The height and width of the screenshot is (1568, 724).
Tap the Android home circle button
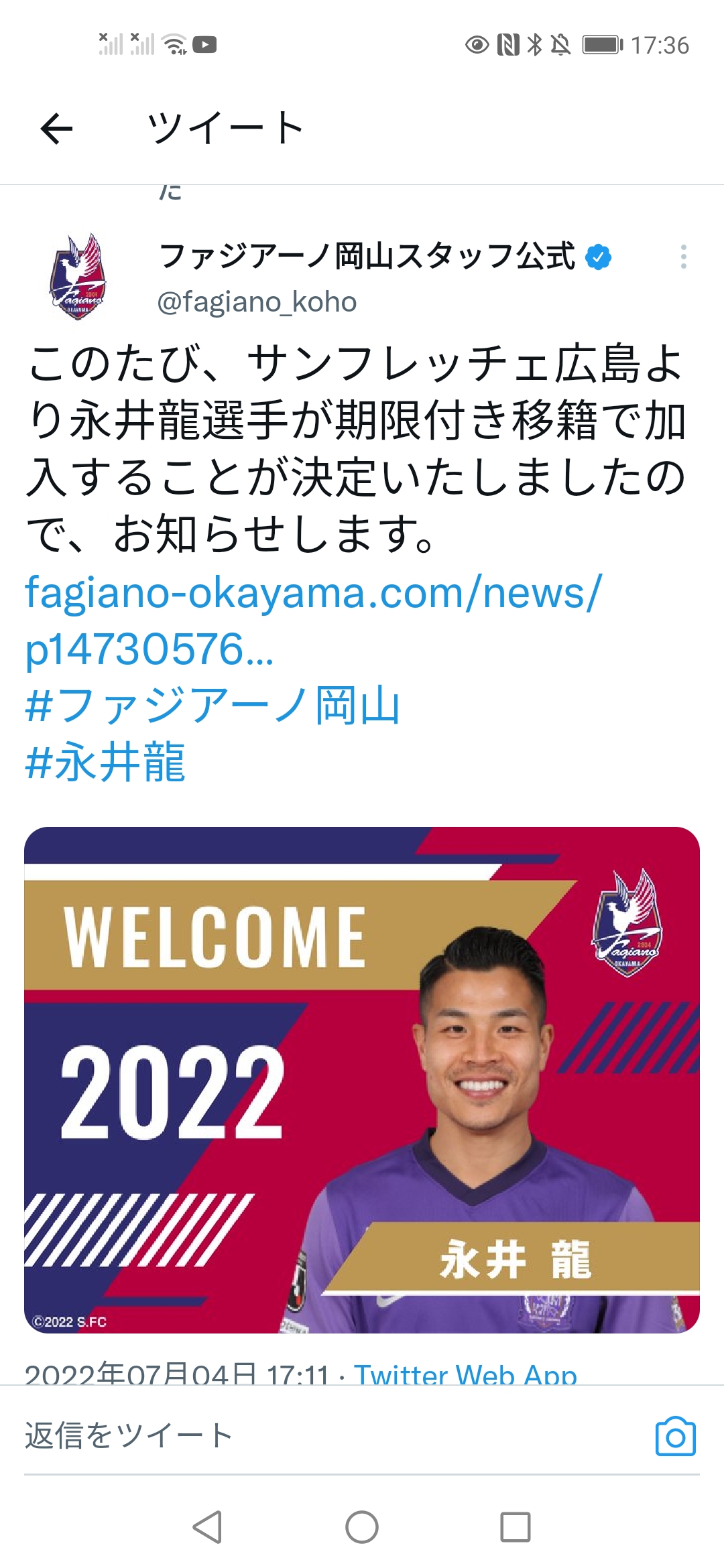362,1527
